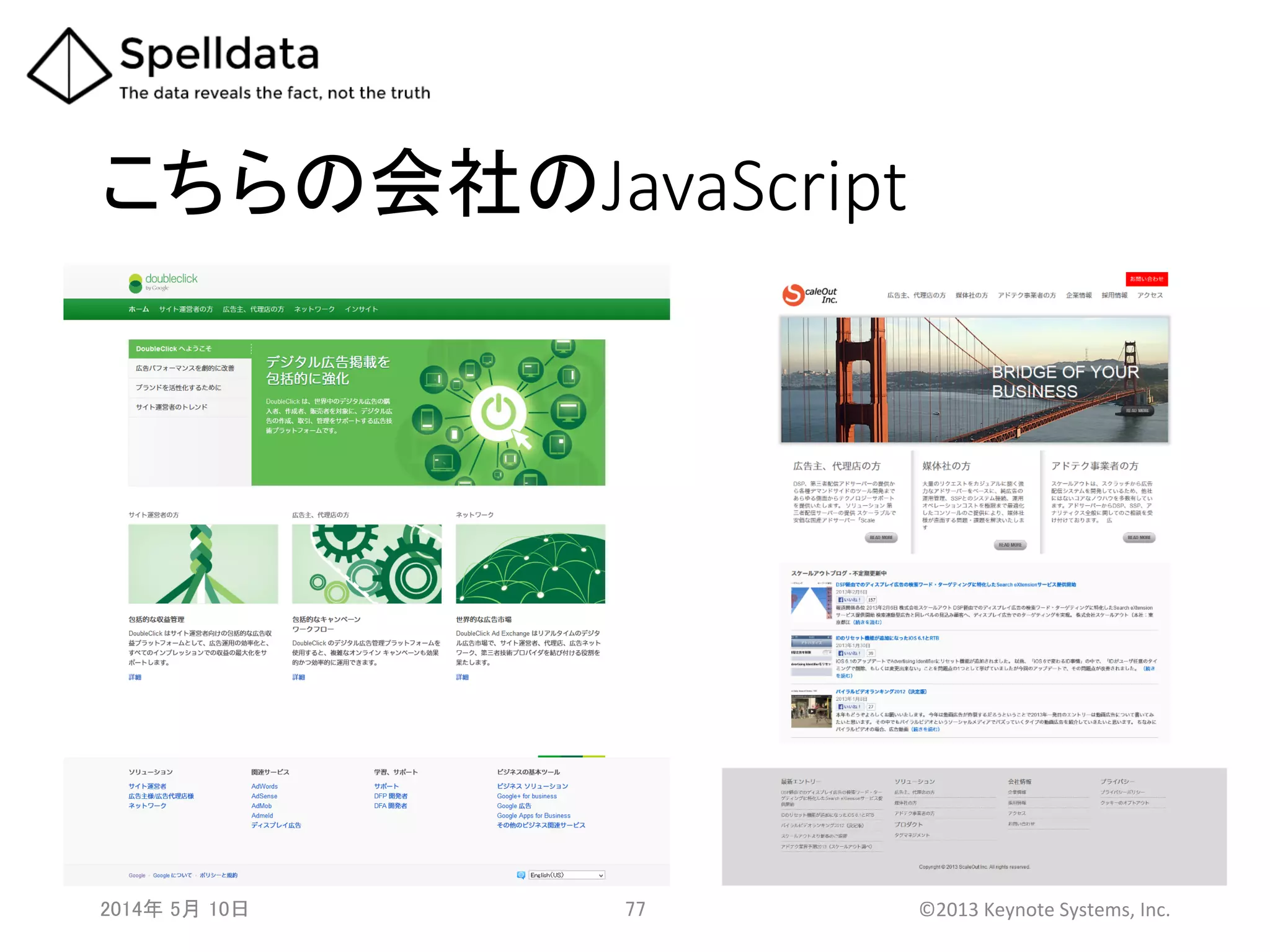This screenshot has height=952, width=1270.
Task: Open the English(US) language dropdown
Action: [567, 875]
